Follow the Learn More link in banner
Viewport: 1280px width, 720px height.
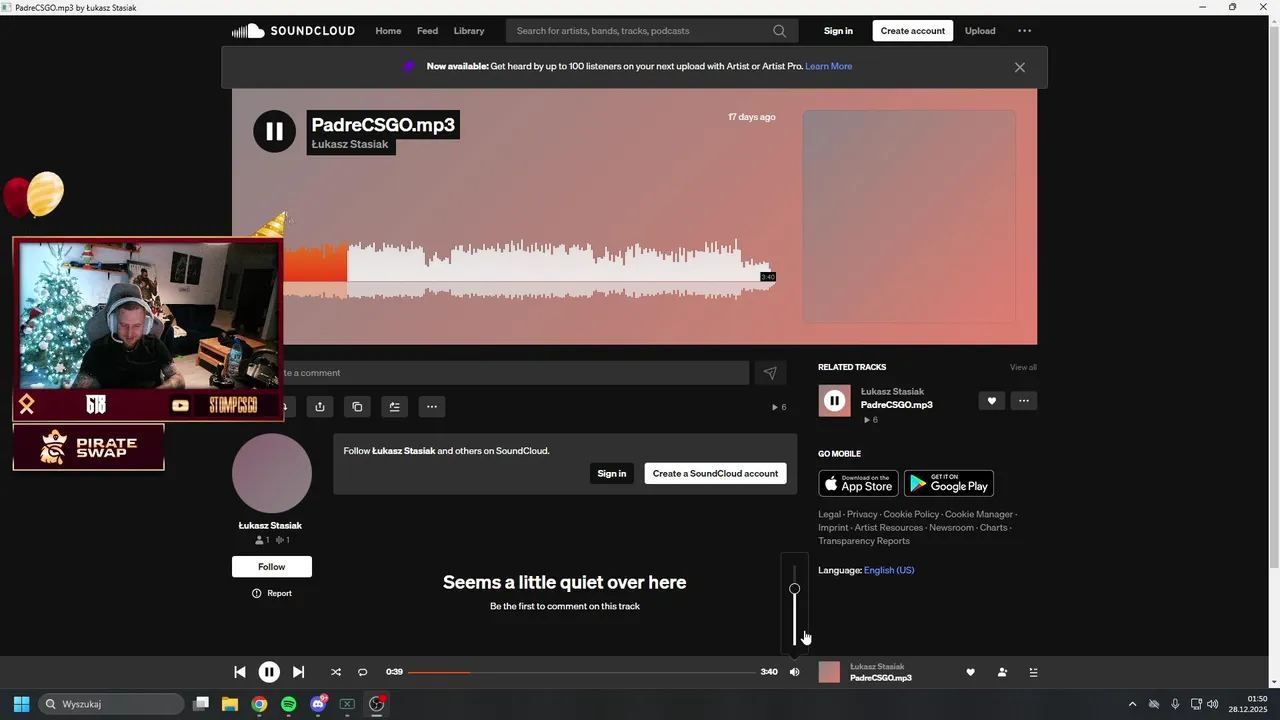pos(829,67)
